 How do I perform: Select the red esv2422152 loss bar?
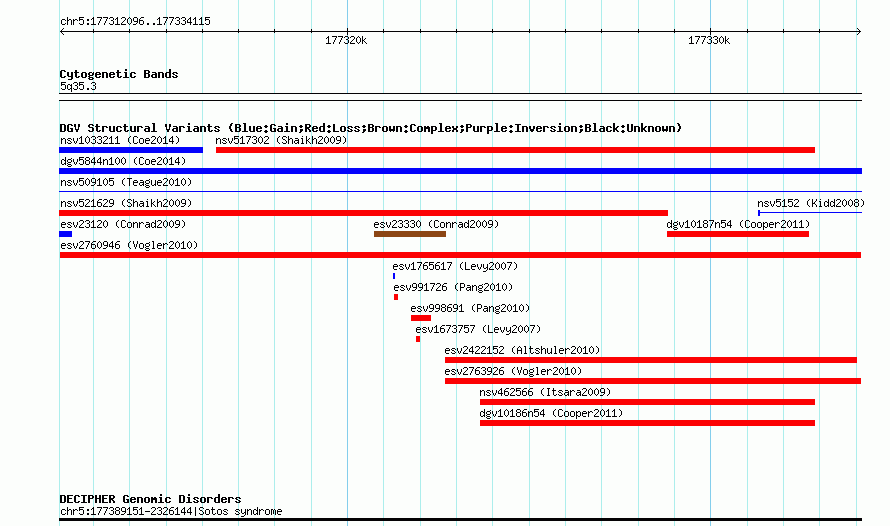[x=651, y=360]
